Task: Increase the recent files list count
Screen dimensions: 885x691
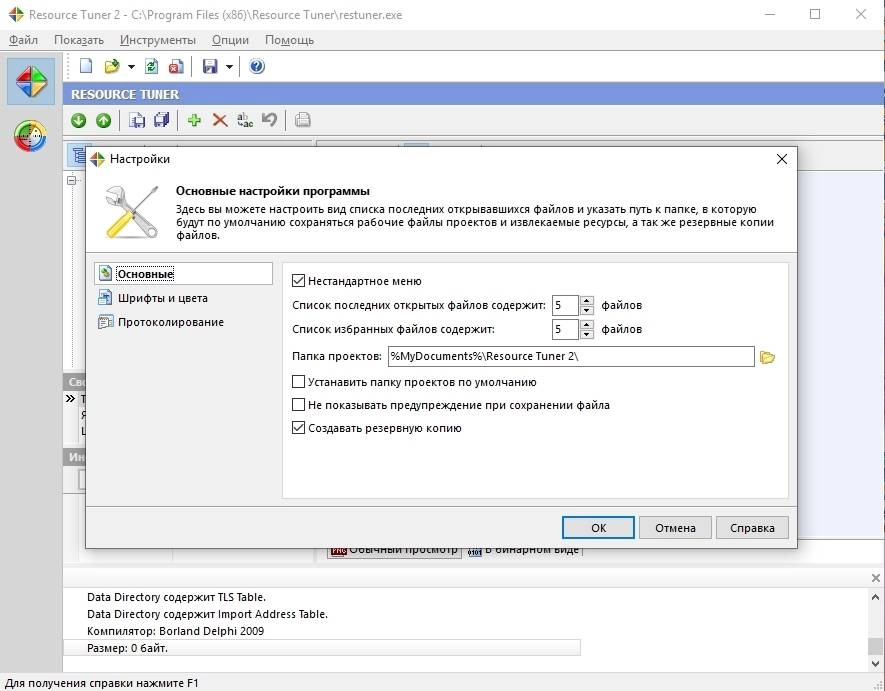Action: (587, 301)
